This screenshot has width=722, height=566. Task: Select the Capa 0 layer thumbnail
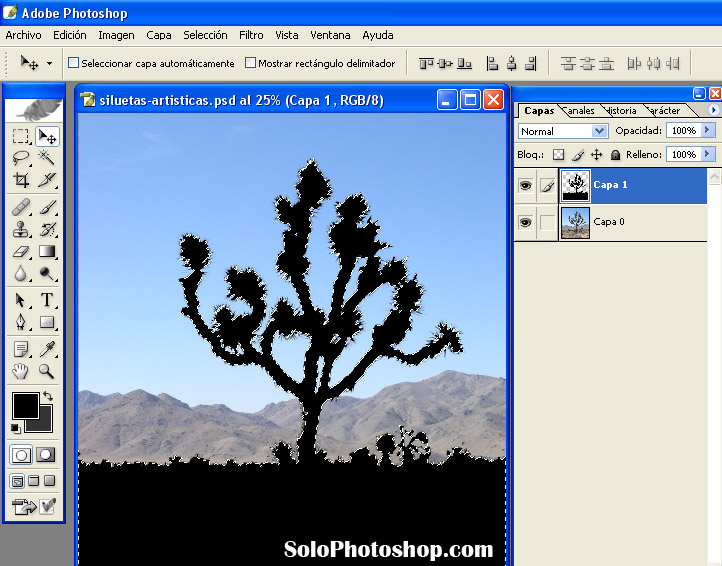pos(575,222)
